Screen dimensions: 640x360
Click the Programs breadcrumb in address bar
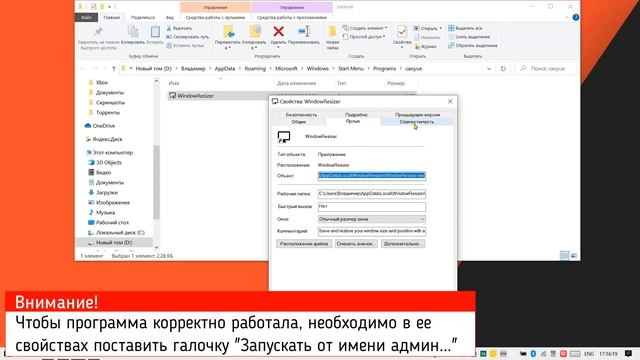pos(384,69)
